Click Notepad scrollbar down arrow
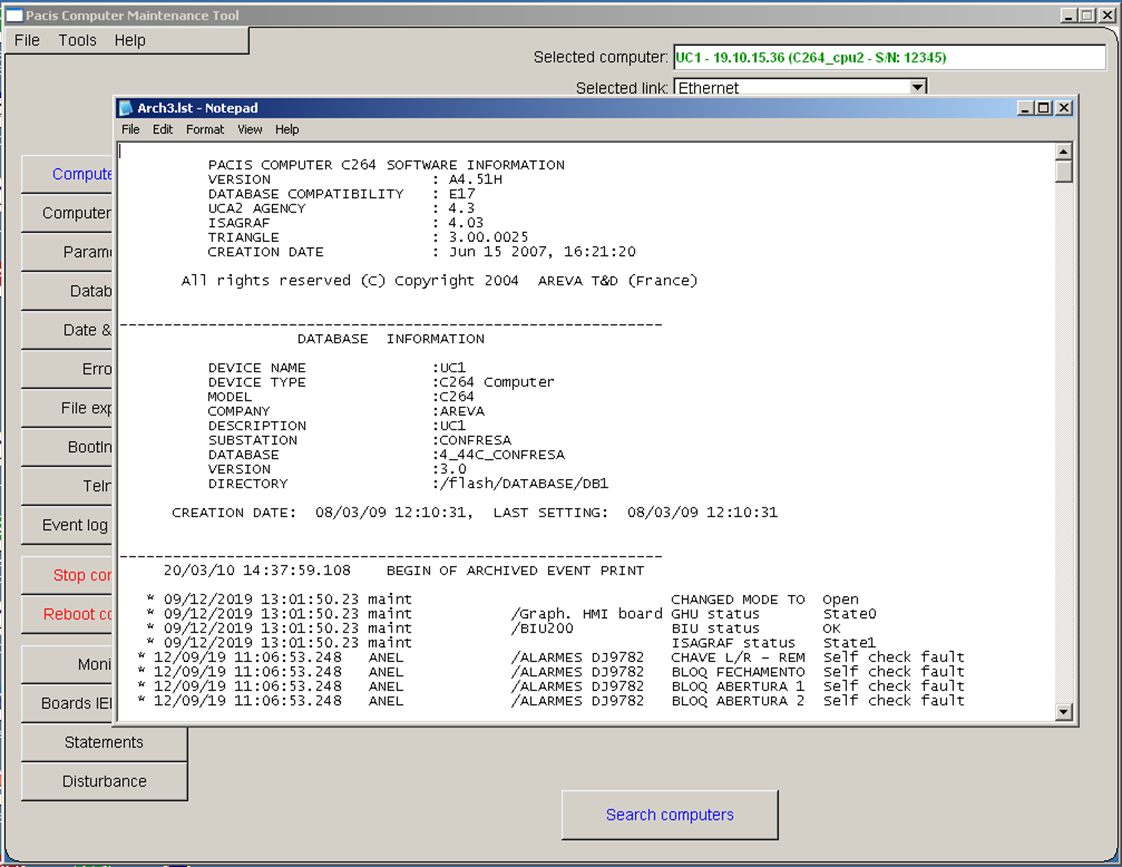 [1063, 711]
